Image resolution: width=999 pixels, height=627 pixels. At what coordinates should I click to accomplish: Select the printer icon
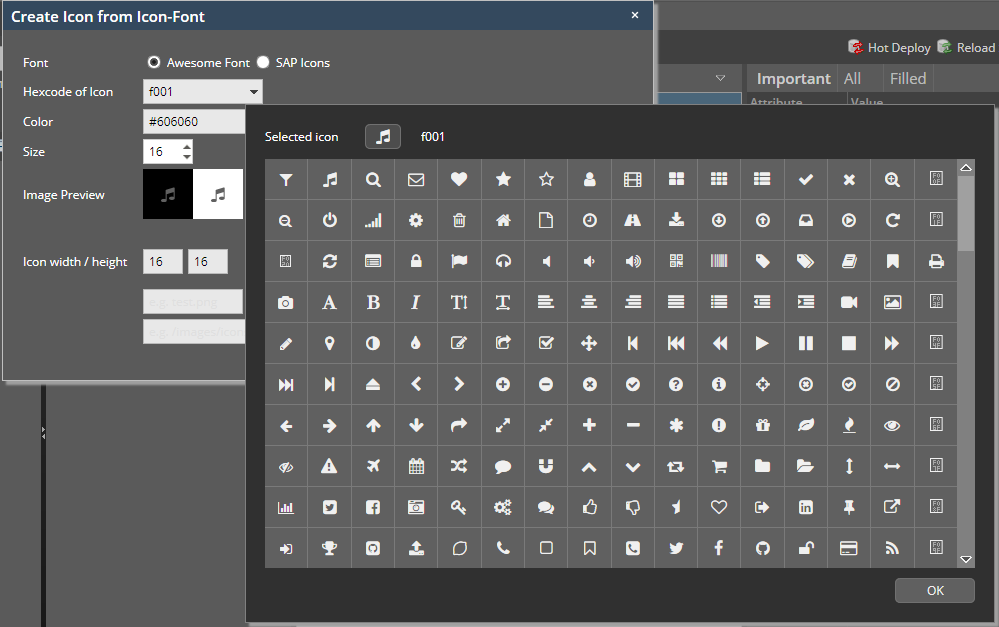[935, 261]
